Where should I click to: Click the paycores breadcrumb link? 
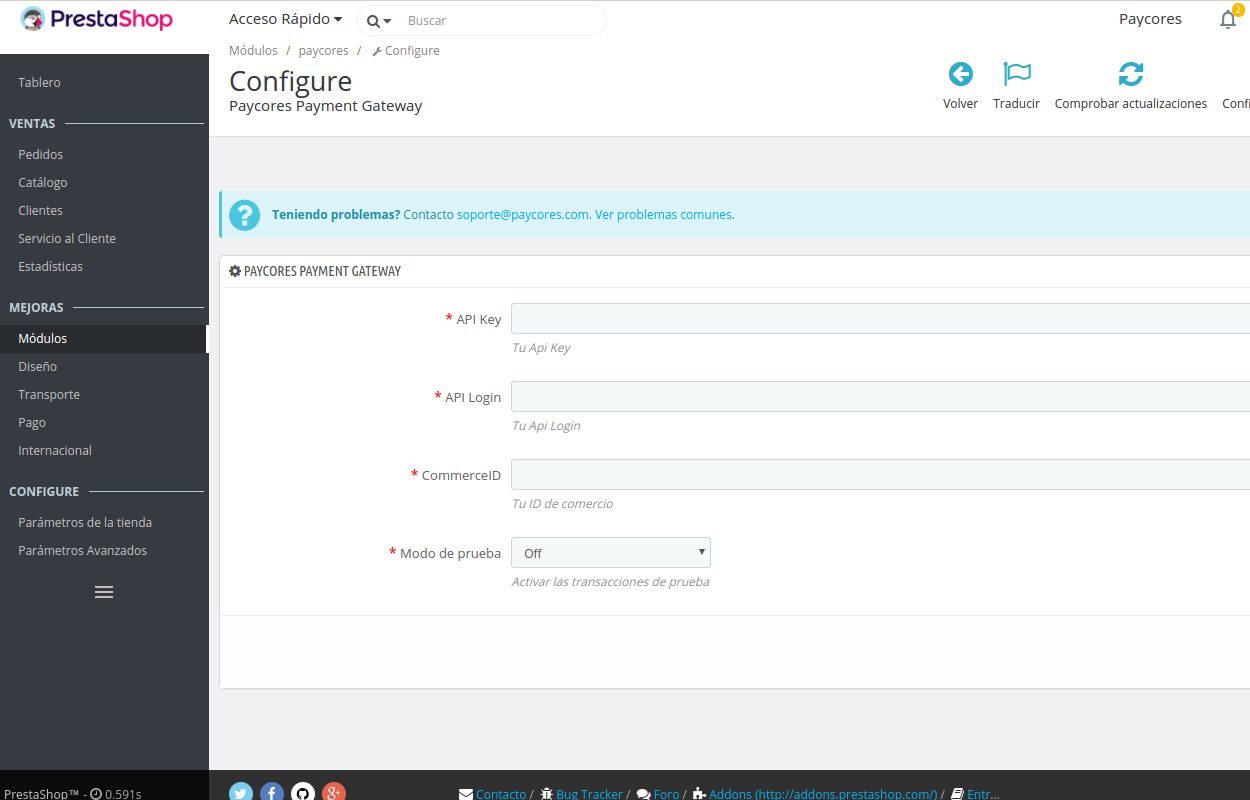click(324, 50)
